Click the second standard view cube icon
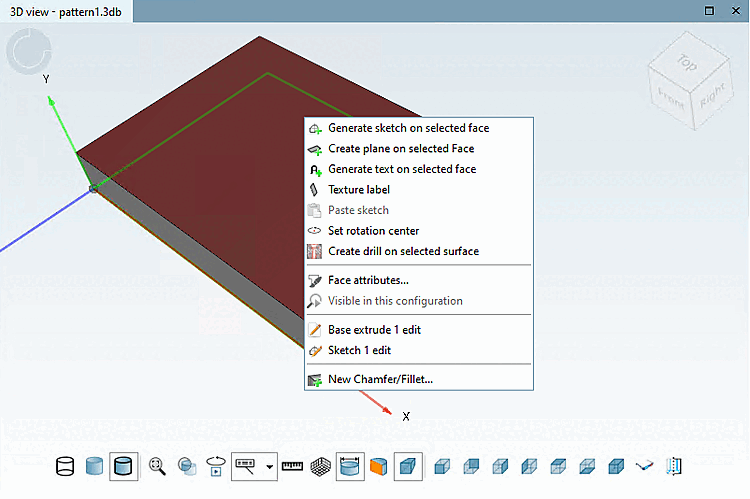Viewport: 750px width, 499px height. [471, 466]
